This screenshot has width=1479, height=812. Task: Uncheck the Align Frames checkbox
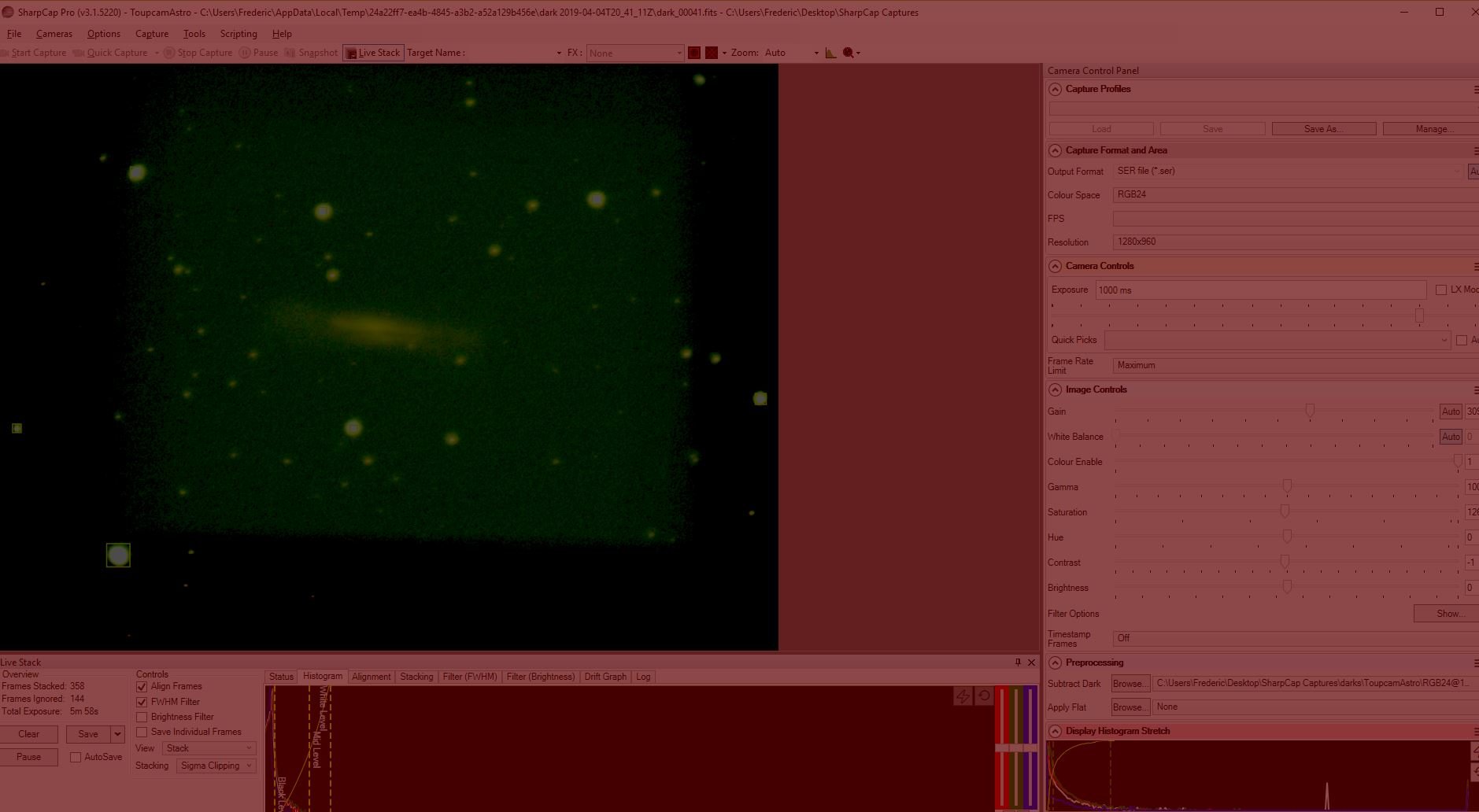(142, 687)
